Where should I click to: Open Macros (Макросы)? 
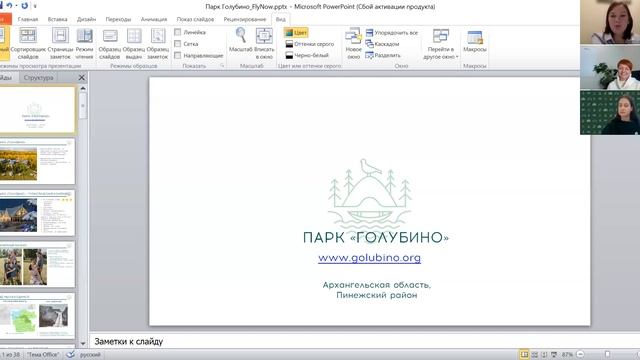click(x=475, y=41)
